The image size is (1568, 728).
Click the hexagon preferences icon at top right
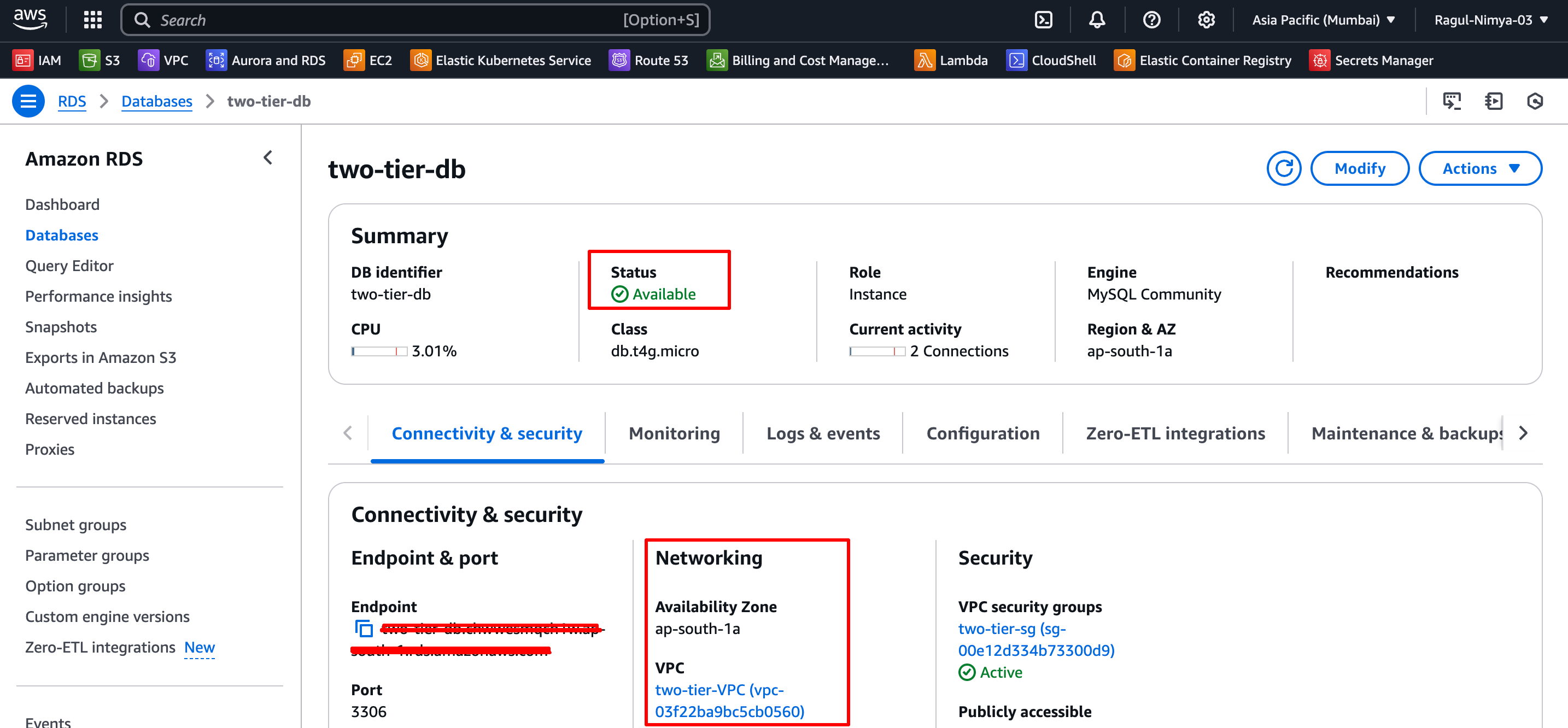coord(1535,101)
